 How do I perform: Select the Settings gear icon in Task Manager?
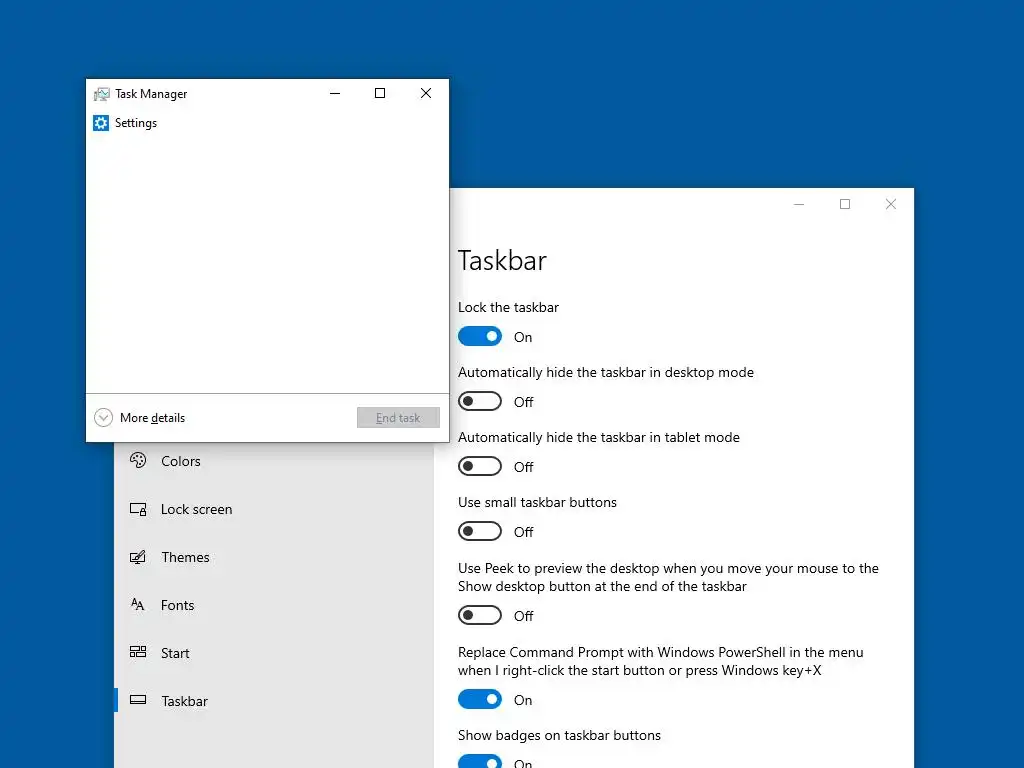point(101,123)
